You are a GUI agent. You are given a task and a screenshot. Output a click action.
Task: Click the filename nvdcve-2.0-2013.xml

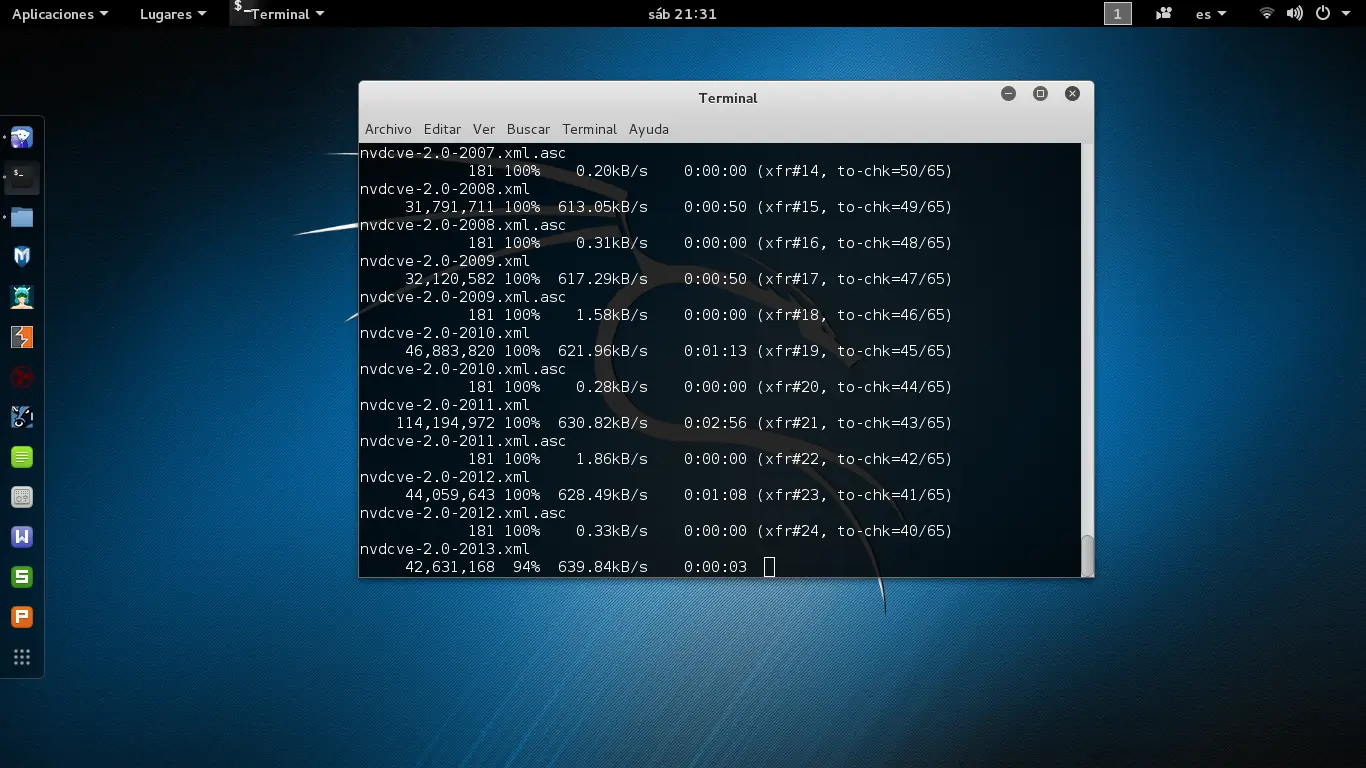coord(445,549)
